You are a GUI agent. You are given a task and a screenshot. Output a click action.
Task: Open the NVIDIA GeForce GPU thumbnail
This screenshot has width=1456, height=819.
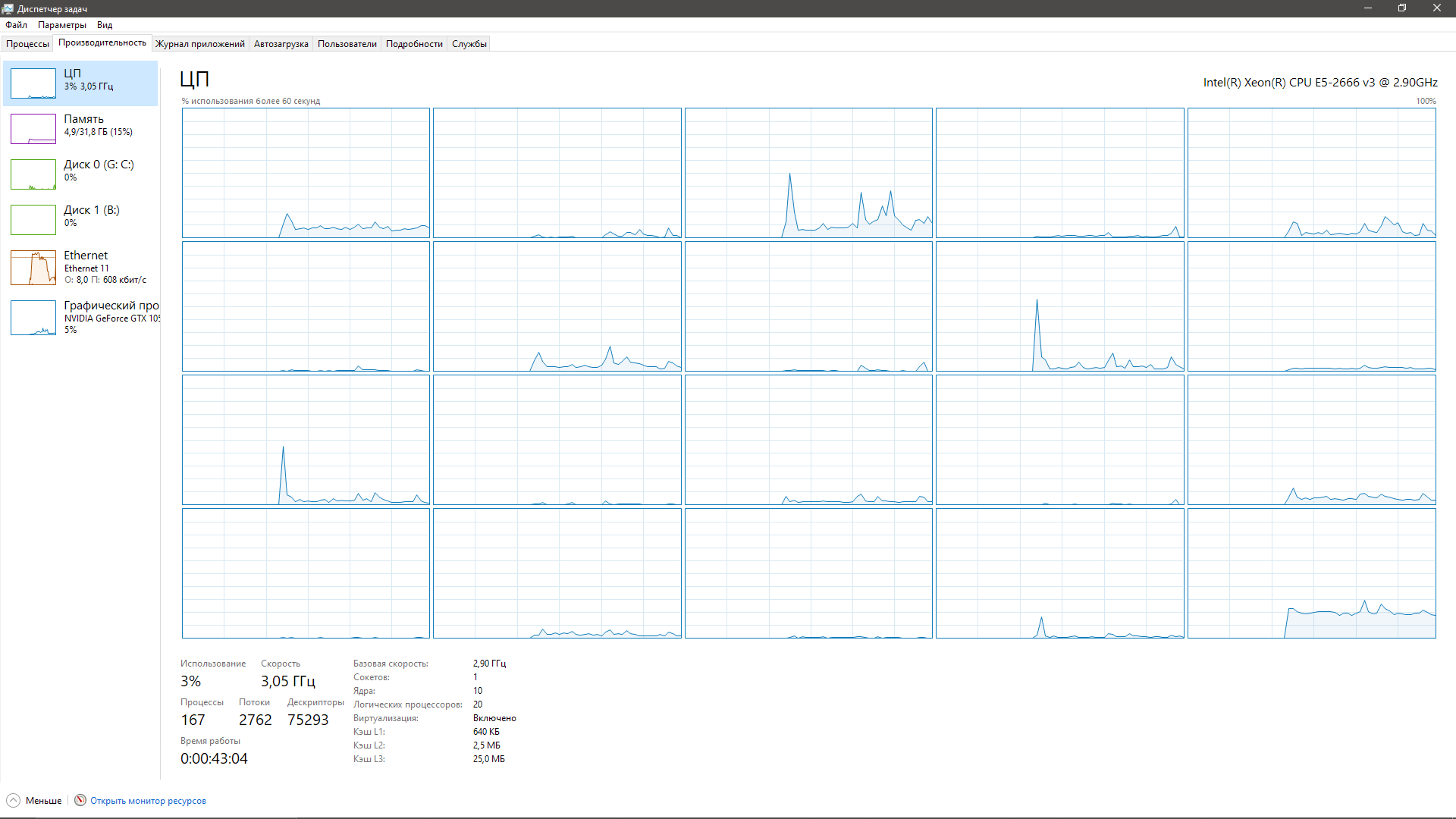[x=33, y=318]
